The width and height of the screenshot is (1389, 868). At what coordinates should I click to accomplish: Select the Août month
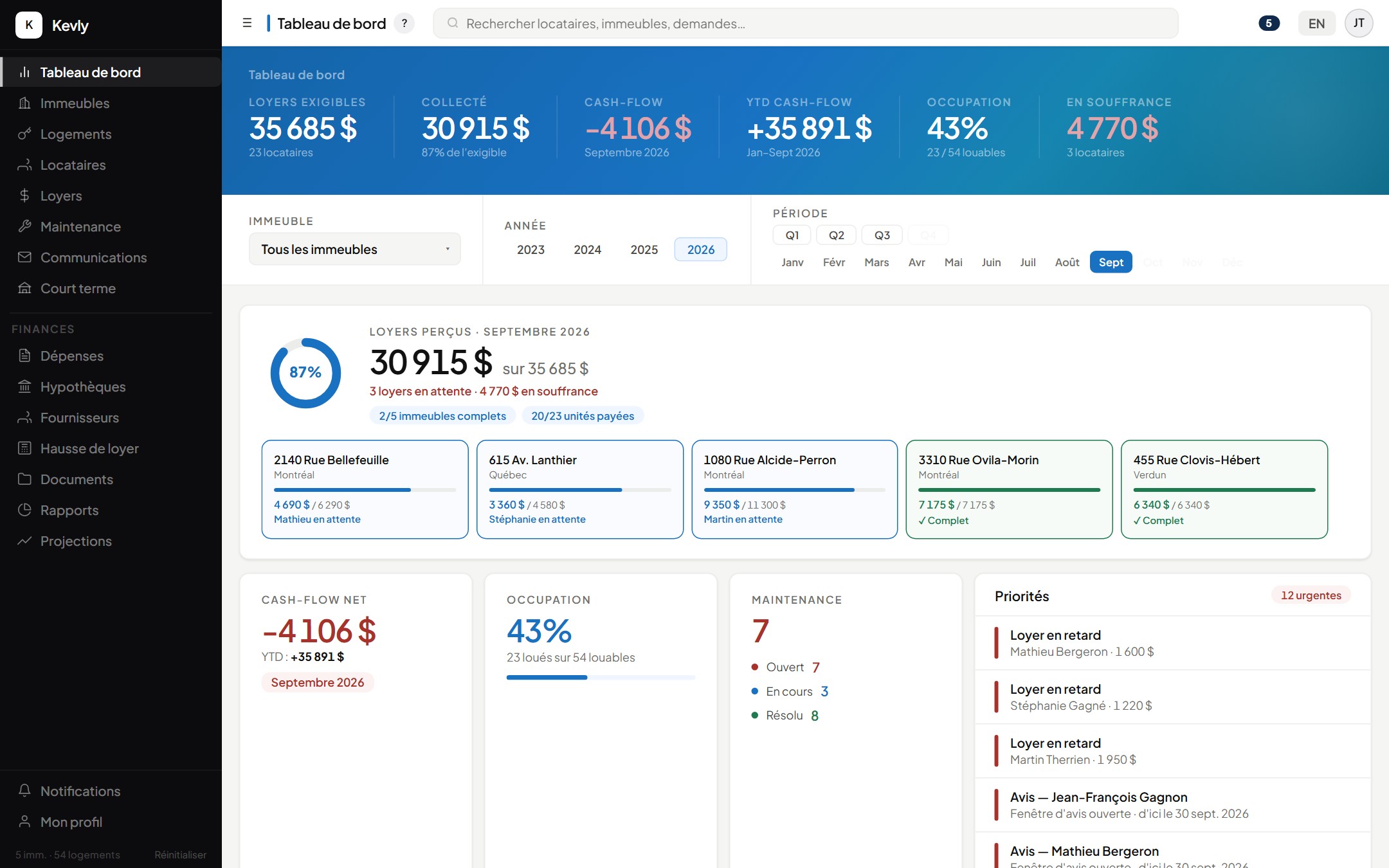point(1067,262)
